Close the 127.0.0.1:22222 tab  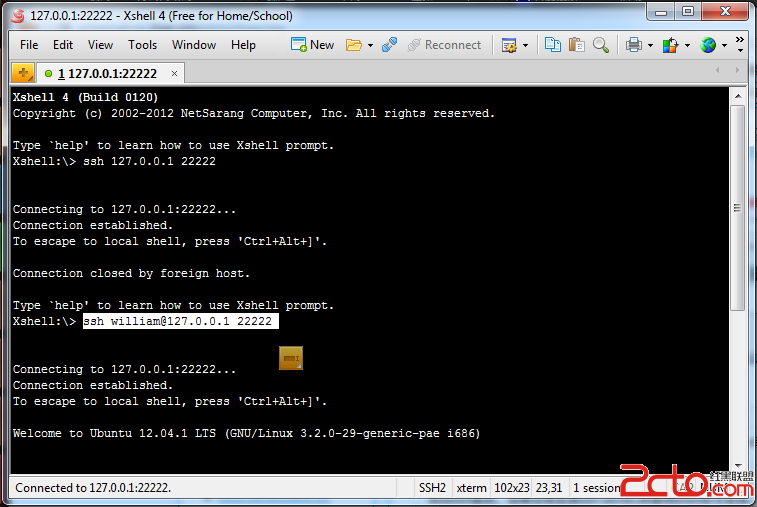click(174, 73)
